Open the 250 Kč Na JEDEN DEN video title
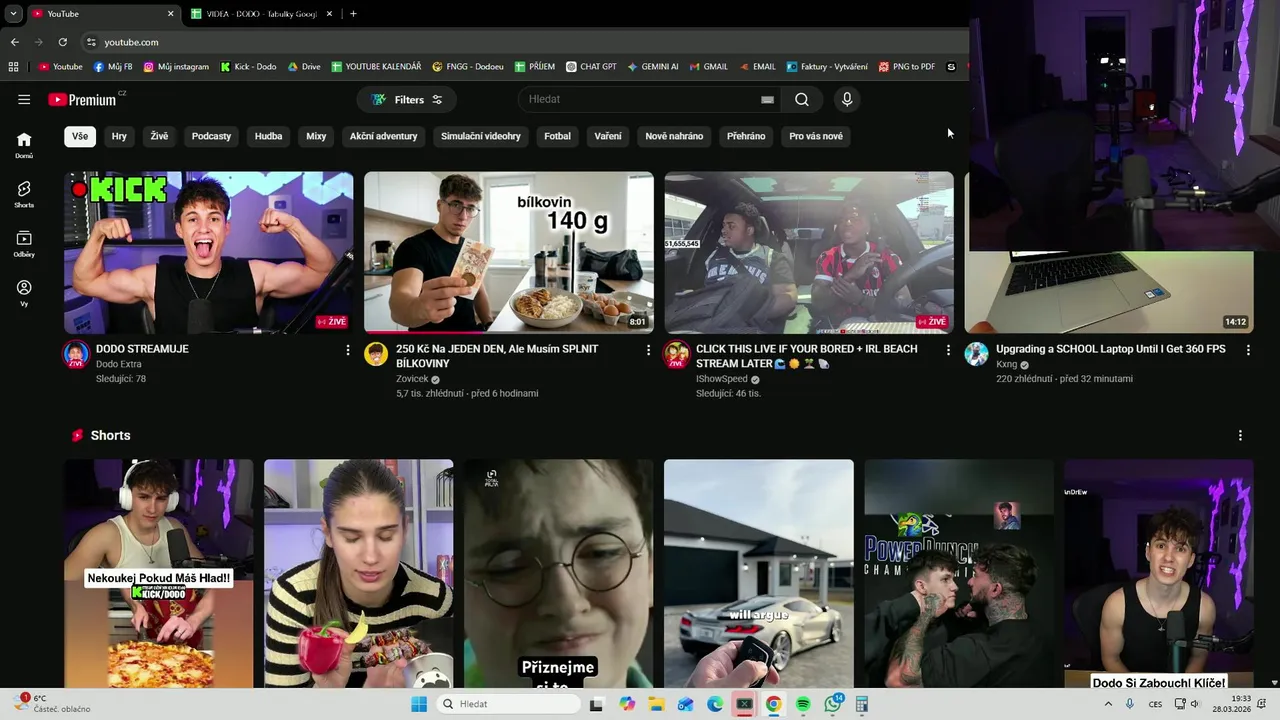This screenshot has width=1280, height=720. pos(497,356)
